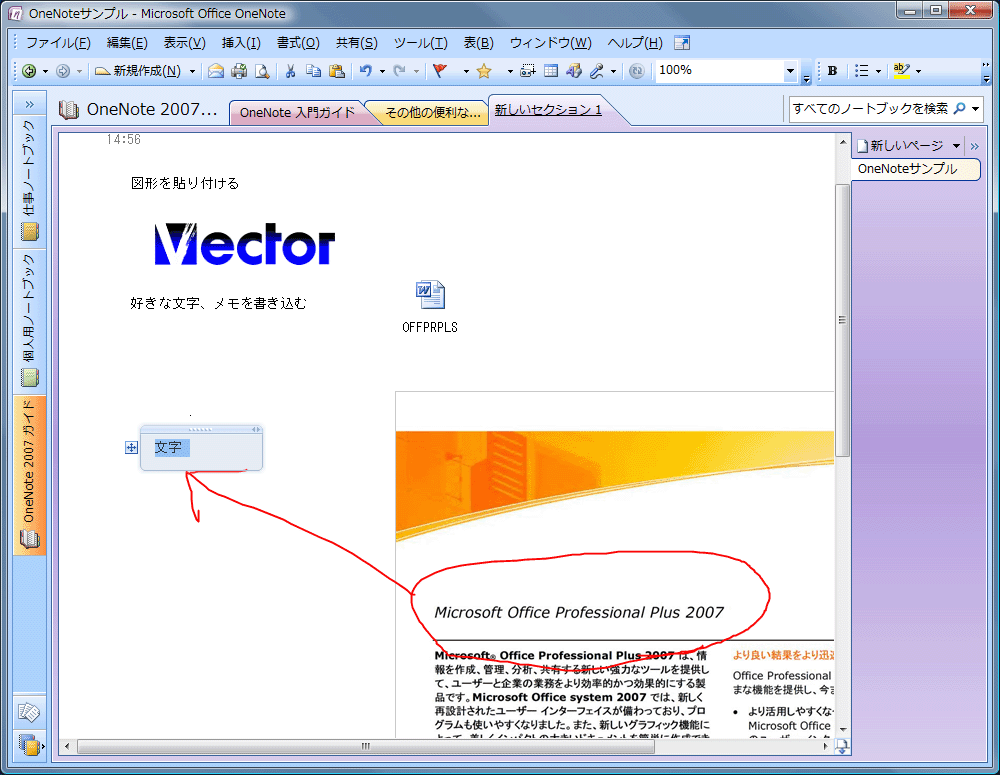Open the ヘルプ(H) menu

[x=635, y=43]
